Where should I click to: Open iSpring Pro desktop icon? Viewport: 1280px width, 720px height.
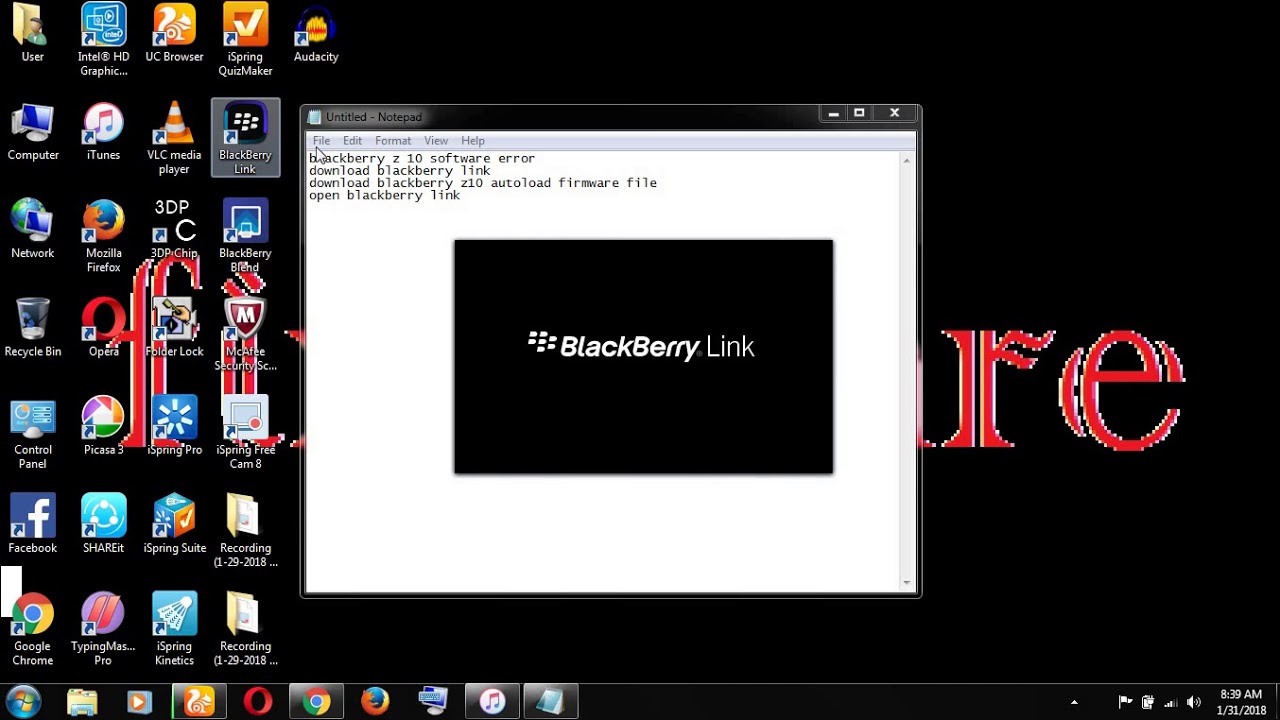pyautogui.click(x=174, y=426)
